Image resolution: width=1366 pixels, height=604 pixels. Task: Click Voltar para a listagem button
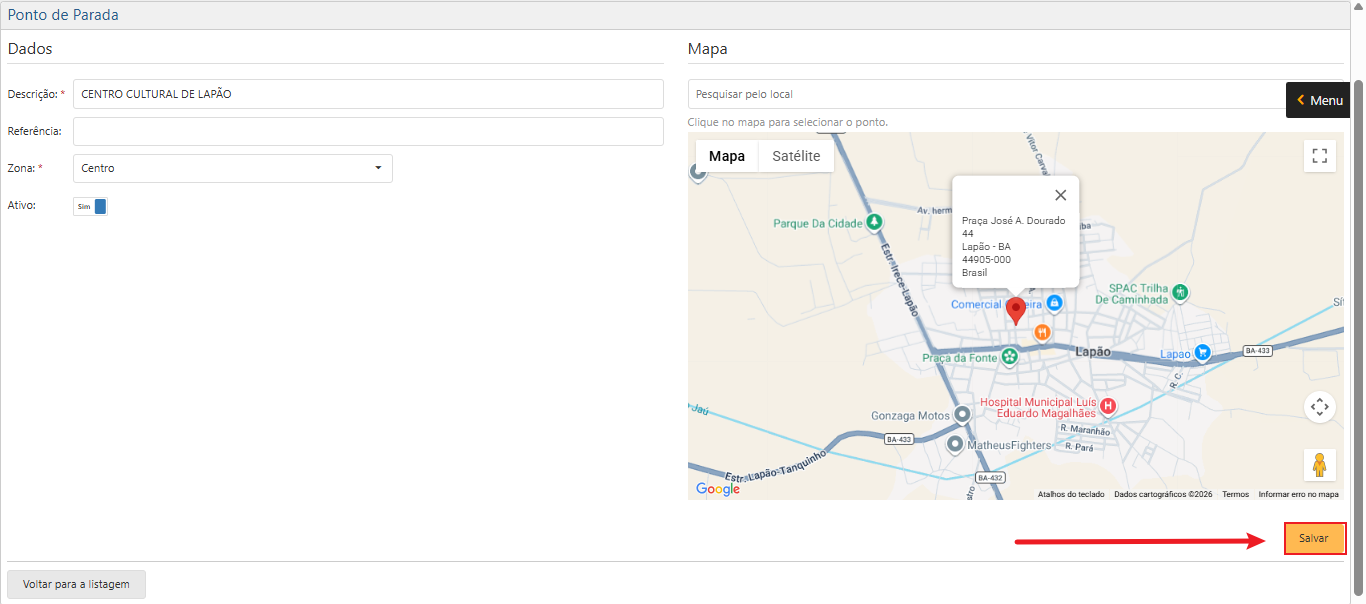coord(76,584)
